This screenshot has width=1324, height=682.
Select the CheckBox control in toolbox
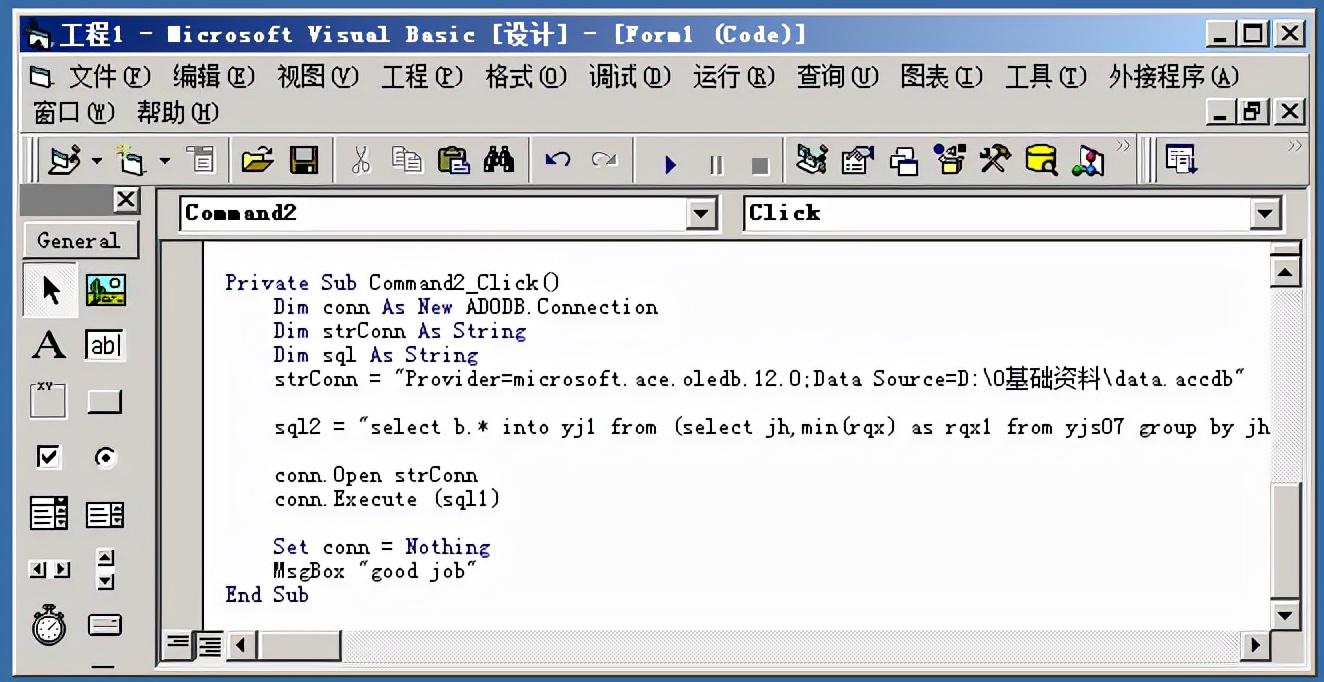(48, 457)
